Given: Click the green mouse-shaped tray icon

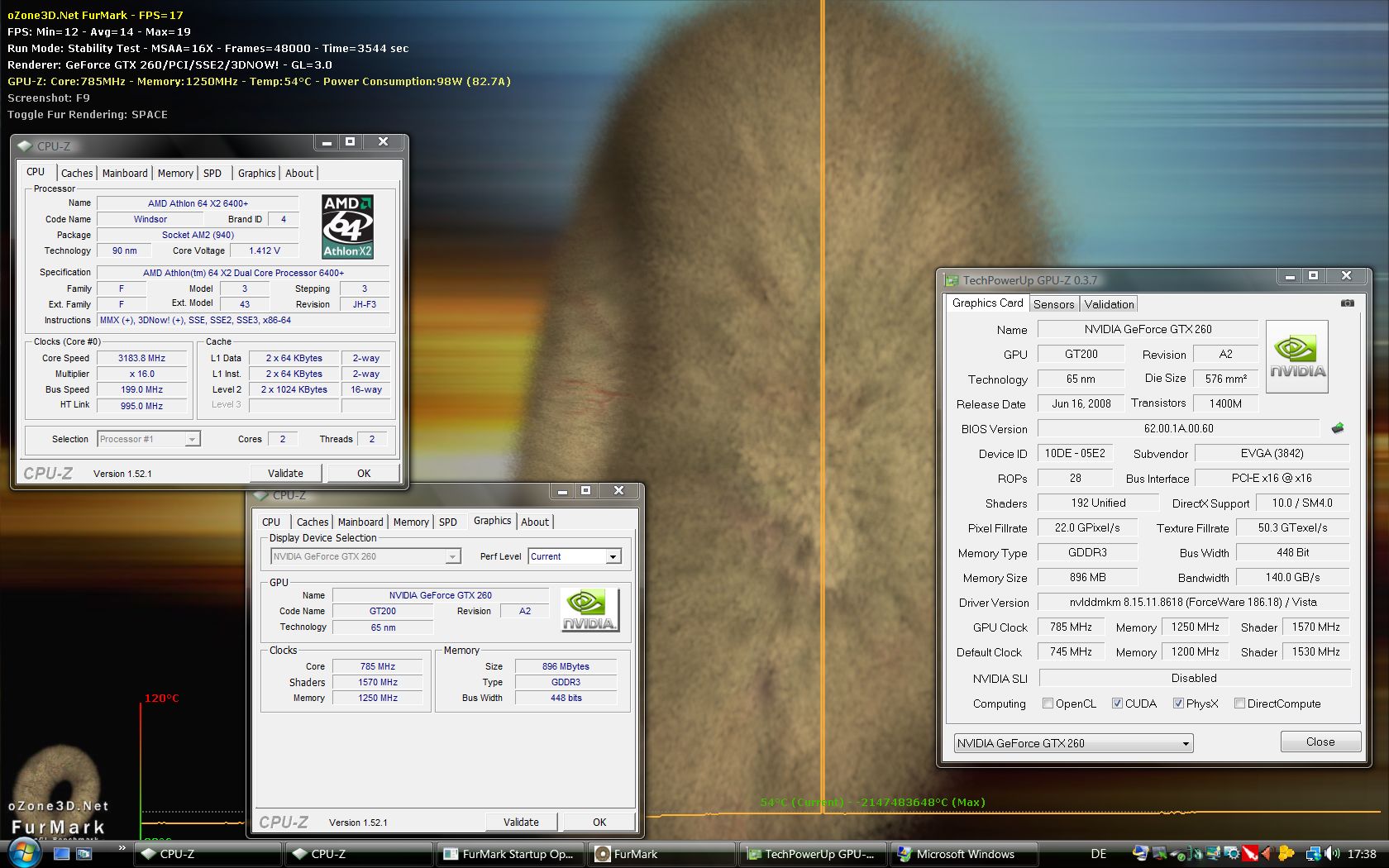Looking at the screenshot, I should (1196, 854).
